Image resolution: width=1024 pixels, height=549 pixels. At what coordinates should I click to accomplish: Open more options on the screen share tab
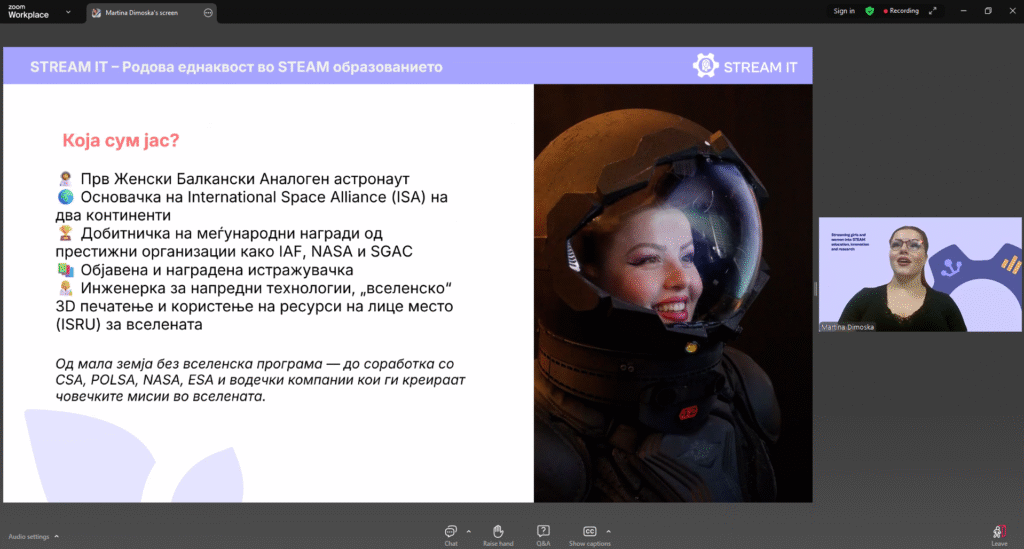(x=208, y=12)
